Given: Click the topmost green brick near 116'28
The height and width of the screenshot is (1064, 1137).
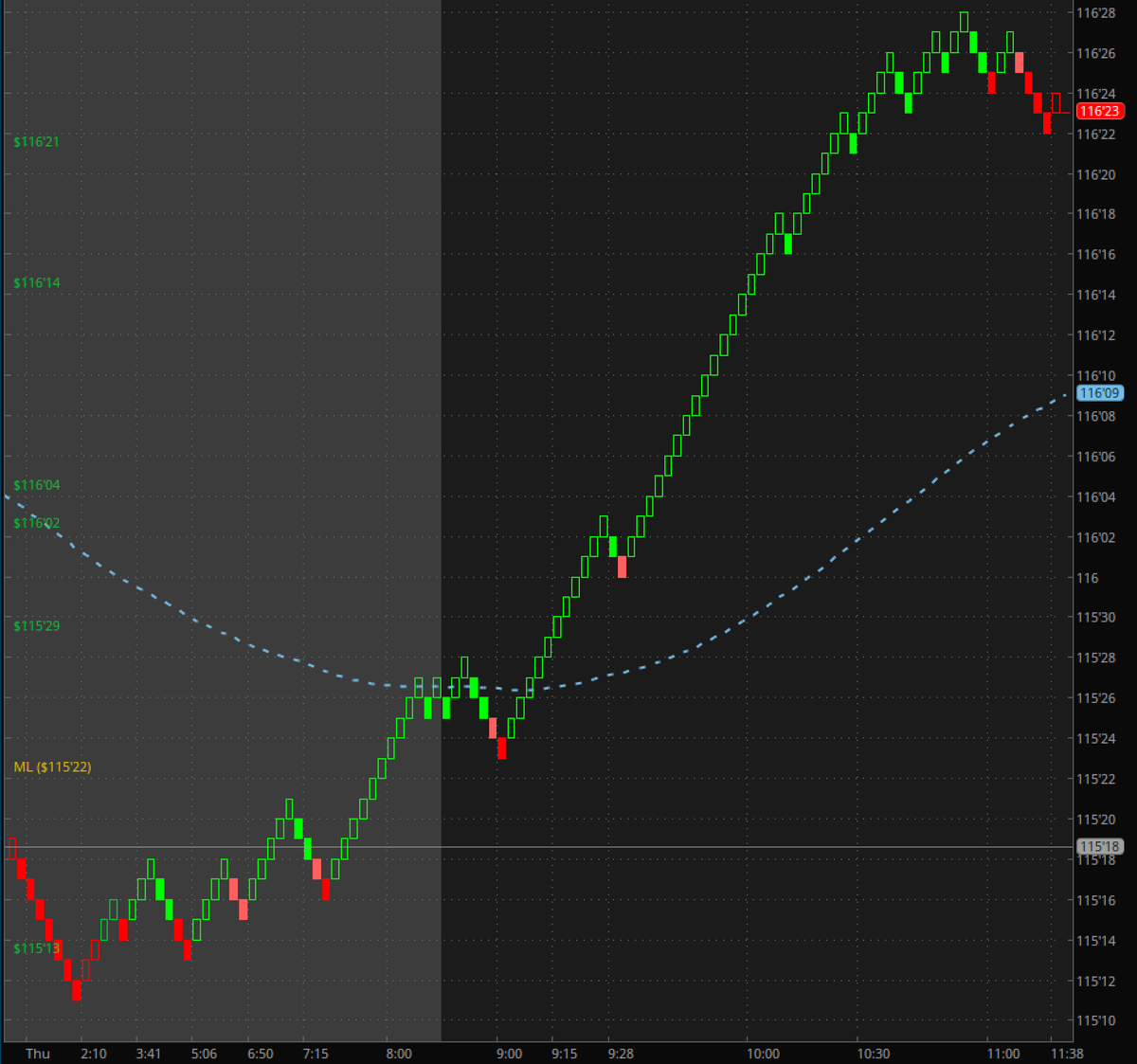Looking at the screenshot, I should click(x=964, y=22).
